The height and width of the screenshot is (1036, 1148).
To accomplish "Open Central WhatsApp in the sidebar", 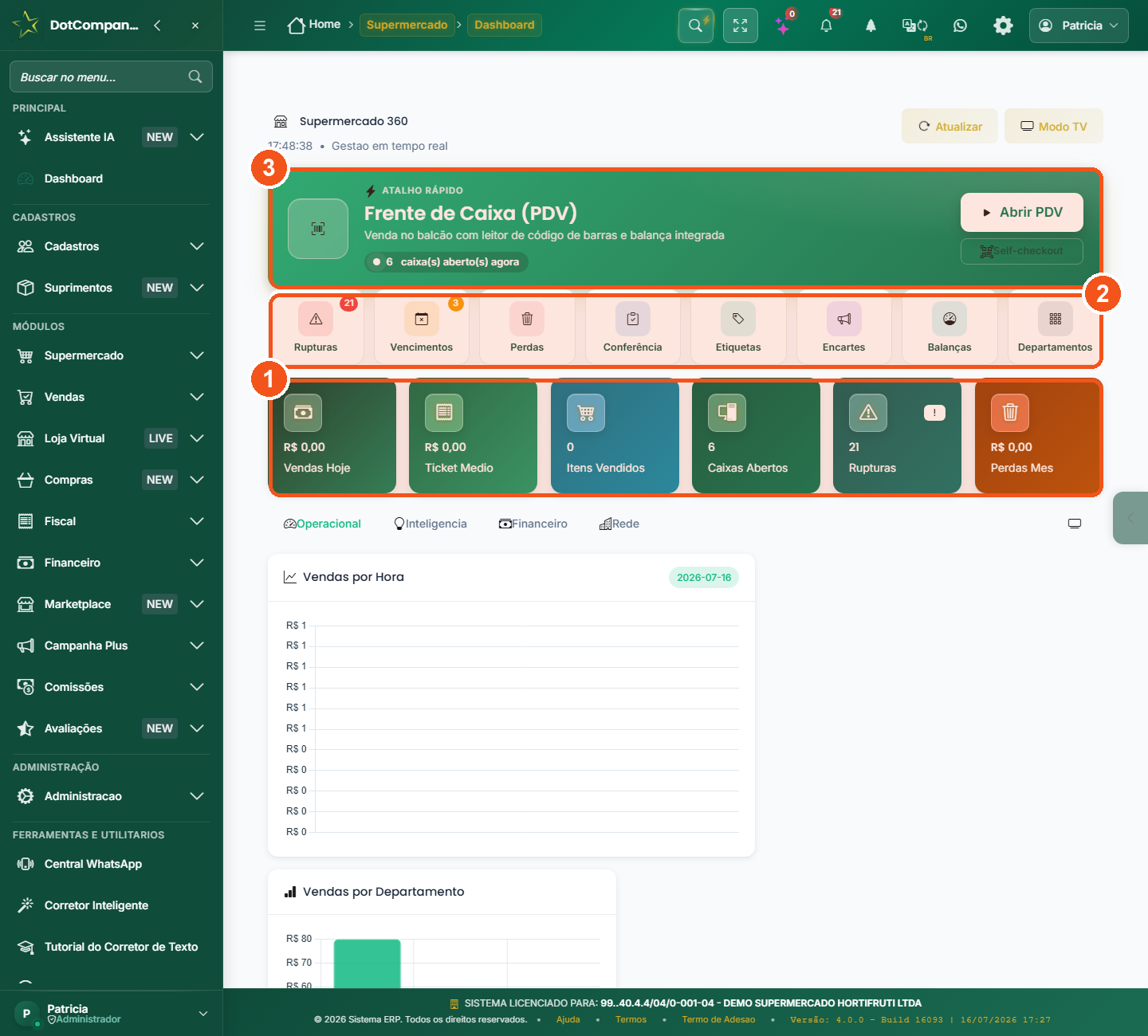I will tap(111, 864).
